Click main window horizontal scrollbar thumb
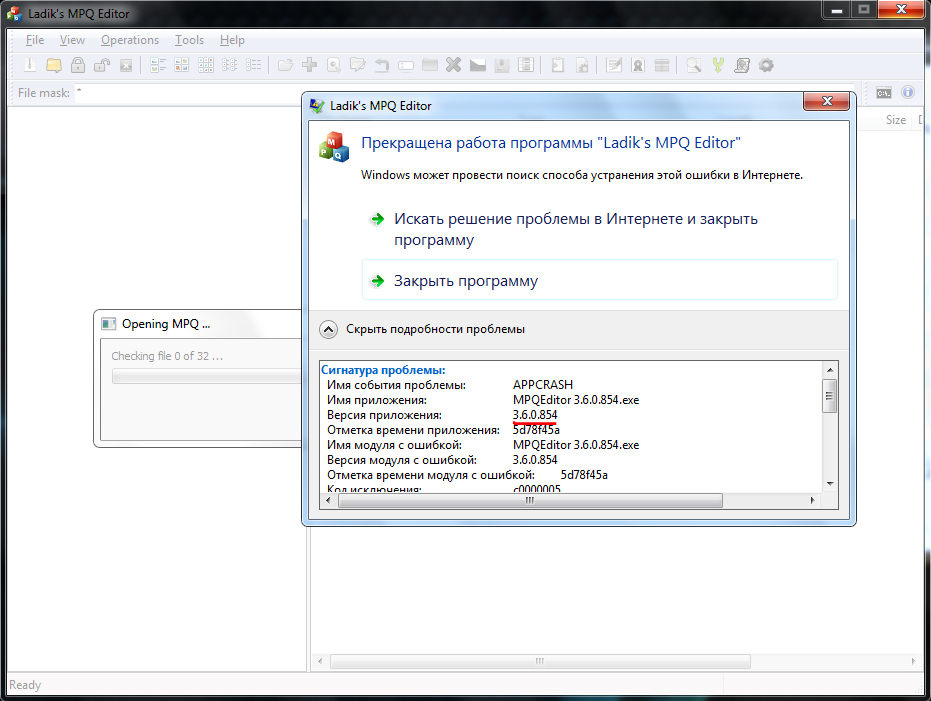Screen dimensions: 931x701 540,661
